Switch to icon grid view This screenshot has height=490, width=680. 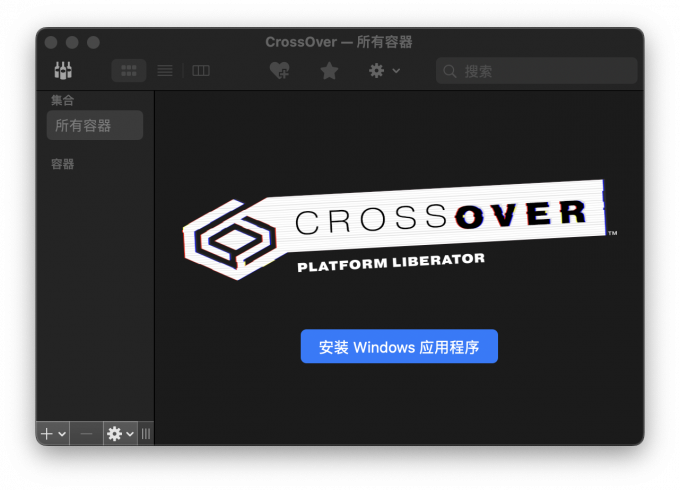[x=129, y=71]
